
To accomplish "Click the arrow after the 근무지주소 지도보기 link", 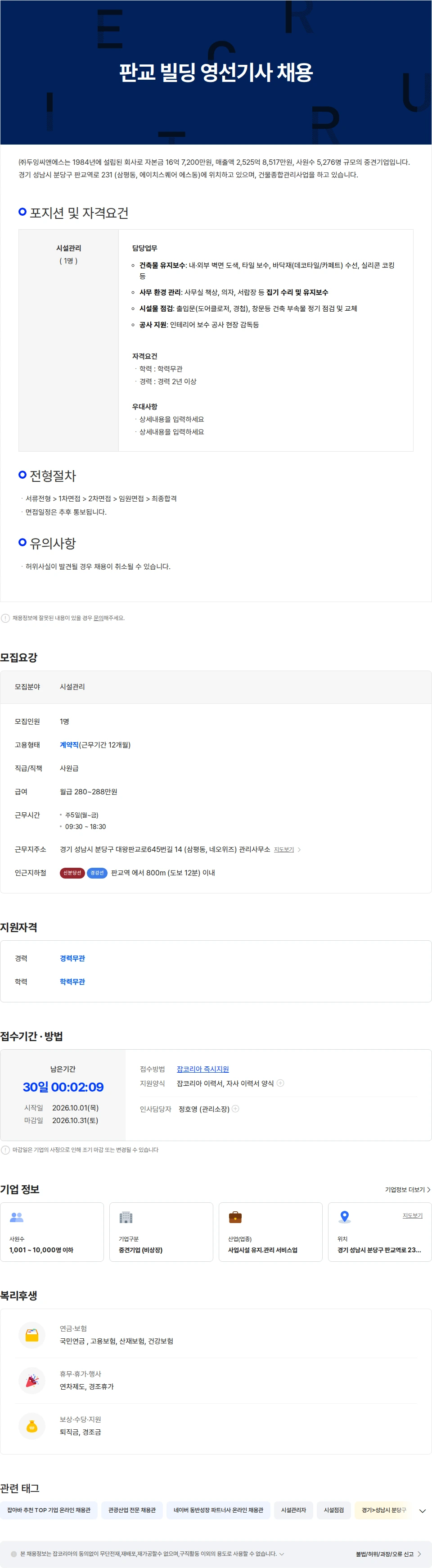I will coord(299,850).
